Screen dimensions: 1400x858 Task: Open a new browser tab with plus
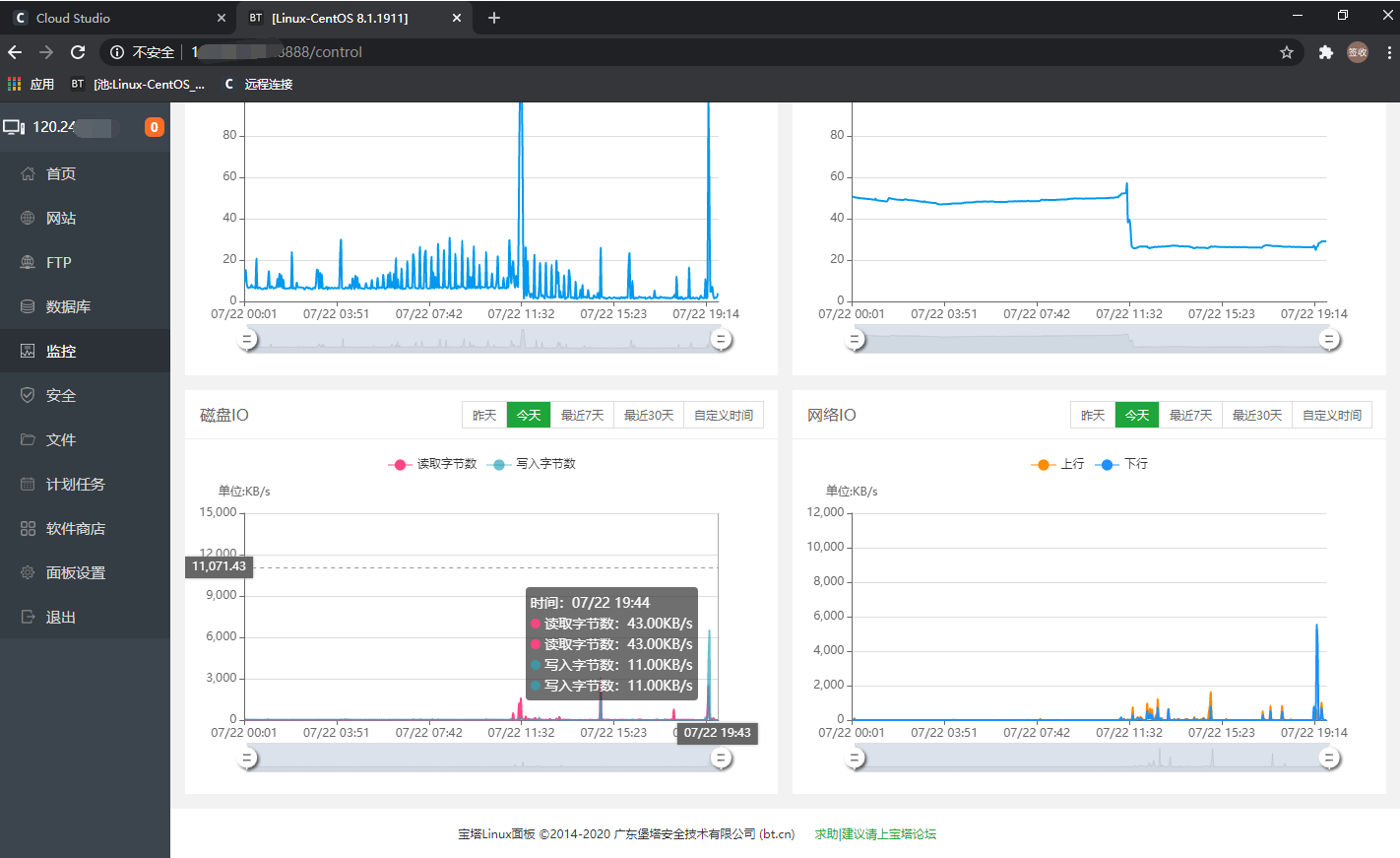coord(494,18)
